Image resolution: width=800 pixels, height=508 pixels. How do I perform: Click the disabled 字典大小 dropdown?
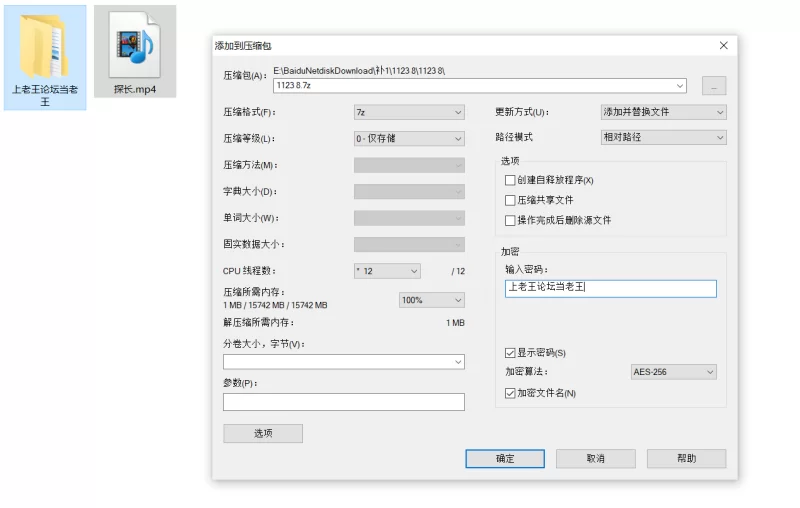tap(409, 192)
